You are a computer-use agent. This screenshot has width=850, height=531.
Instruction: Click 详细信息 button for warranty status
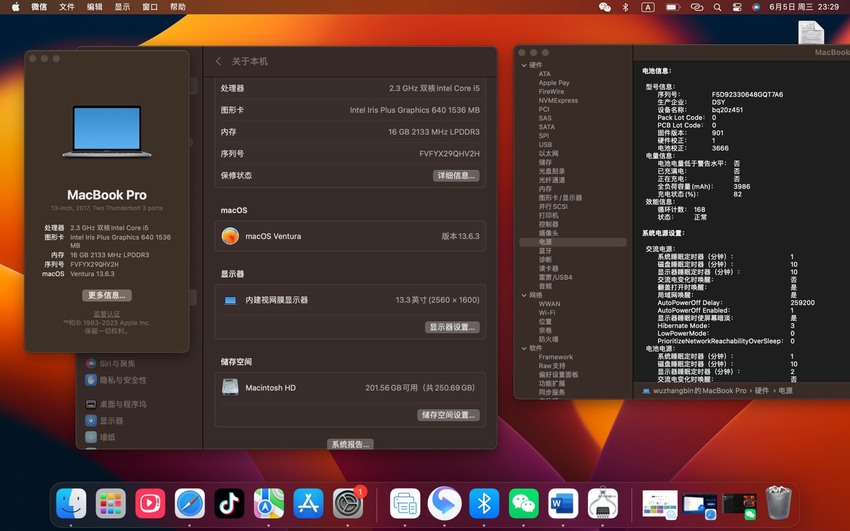456,176
